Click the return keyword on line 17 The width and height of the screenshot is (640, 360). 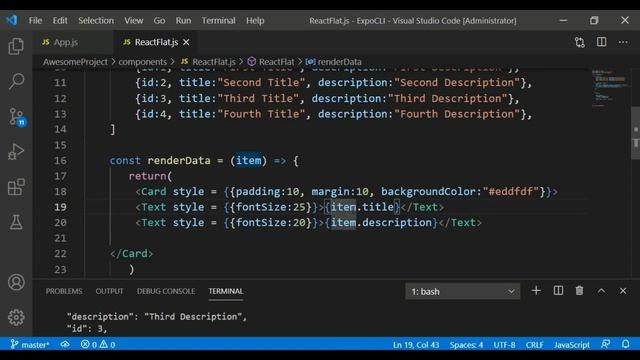[147, 176]
